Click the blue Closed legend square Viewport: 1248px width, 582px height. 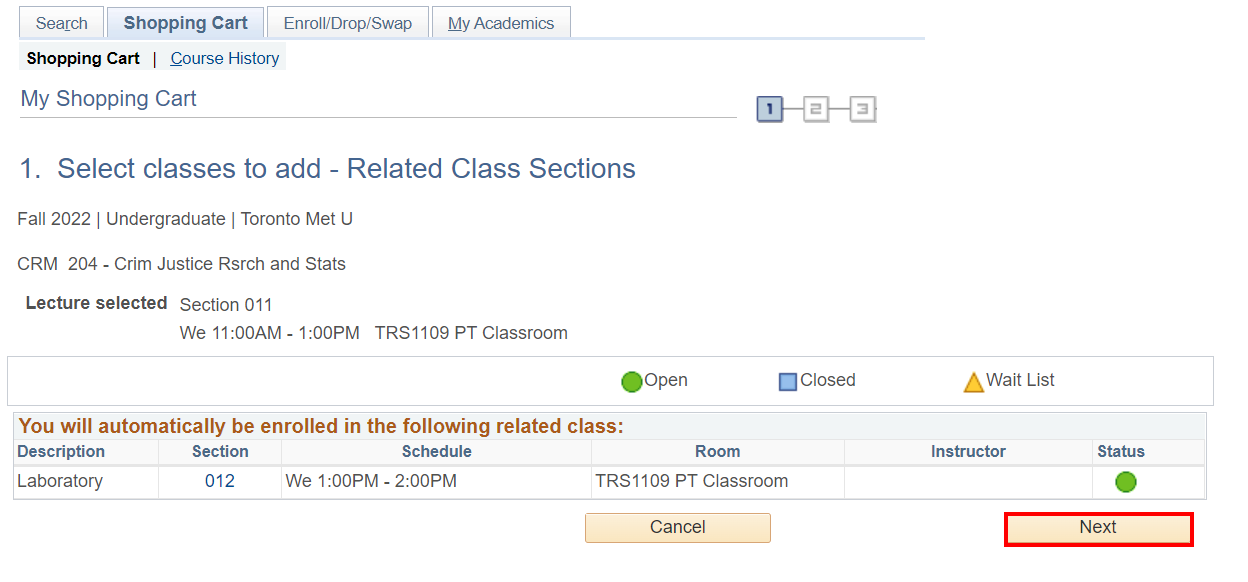788,381
